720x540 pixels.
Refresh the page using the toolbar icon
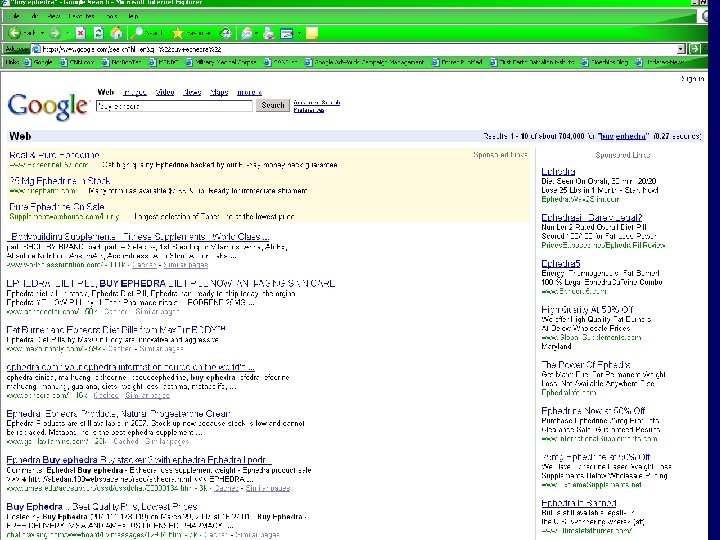[x=98, y=33]
